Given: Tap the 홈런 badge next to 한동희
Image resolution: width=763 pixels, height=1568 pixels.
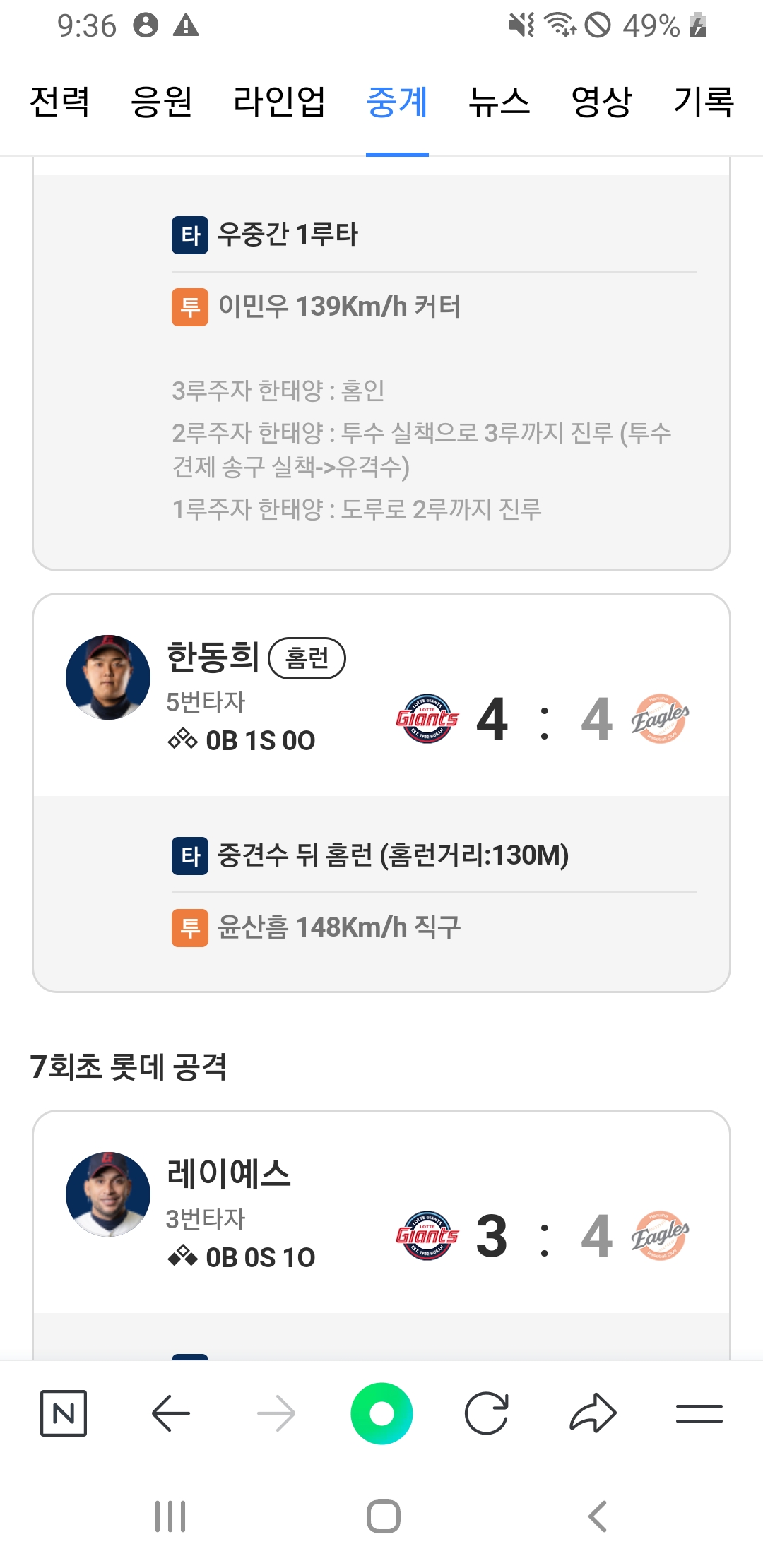Looking at the screenshot, I should pos(307,658).
